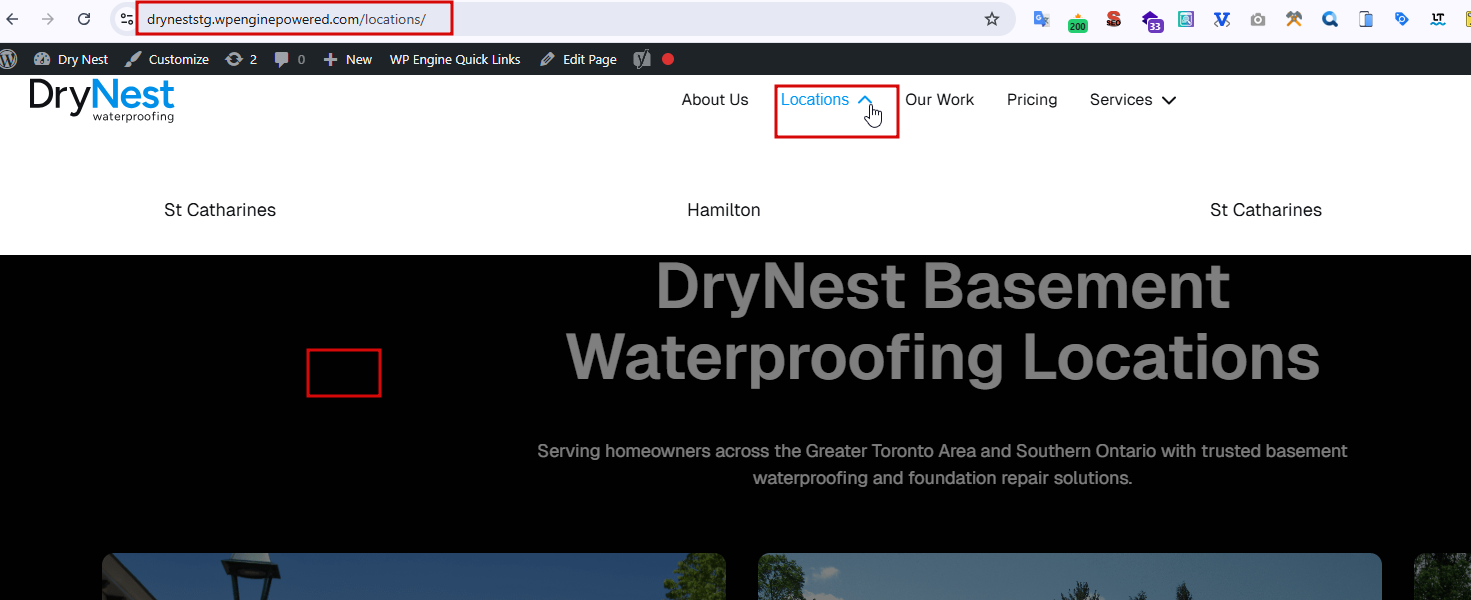The width and height of the screenshot is (1471, 600).
Task: Open the green 200 status extension
Action: [1077, 22]
